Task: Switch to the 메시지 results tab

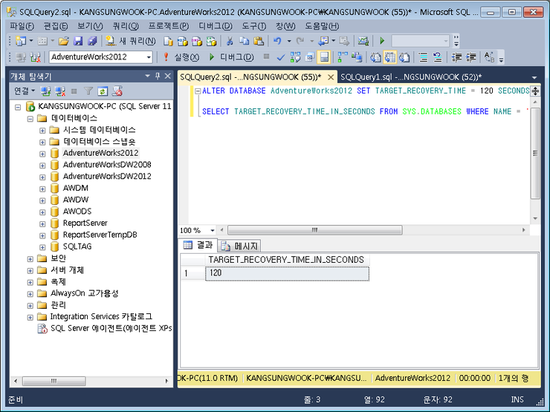Action: click(x=241, y=246)
